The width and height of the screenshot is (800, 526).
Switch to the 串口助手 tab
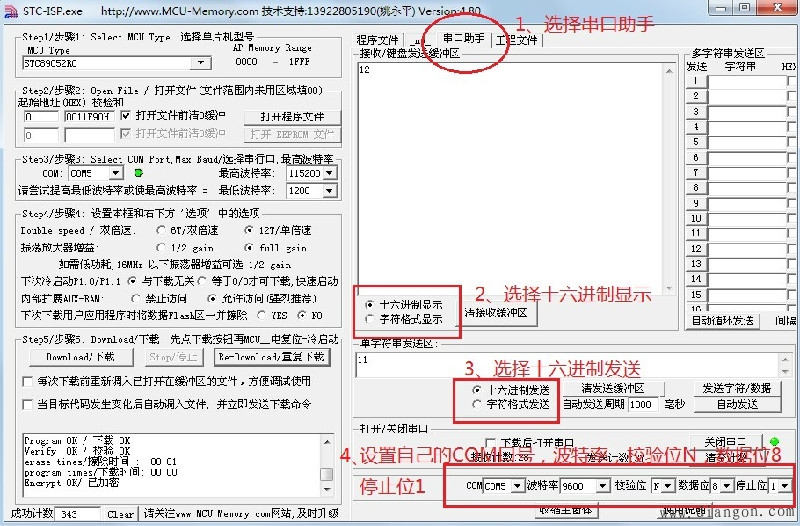tap(463, 38)
